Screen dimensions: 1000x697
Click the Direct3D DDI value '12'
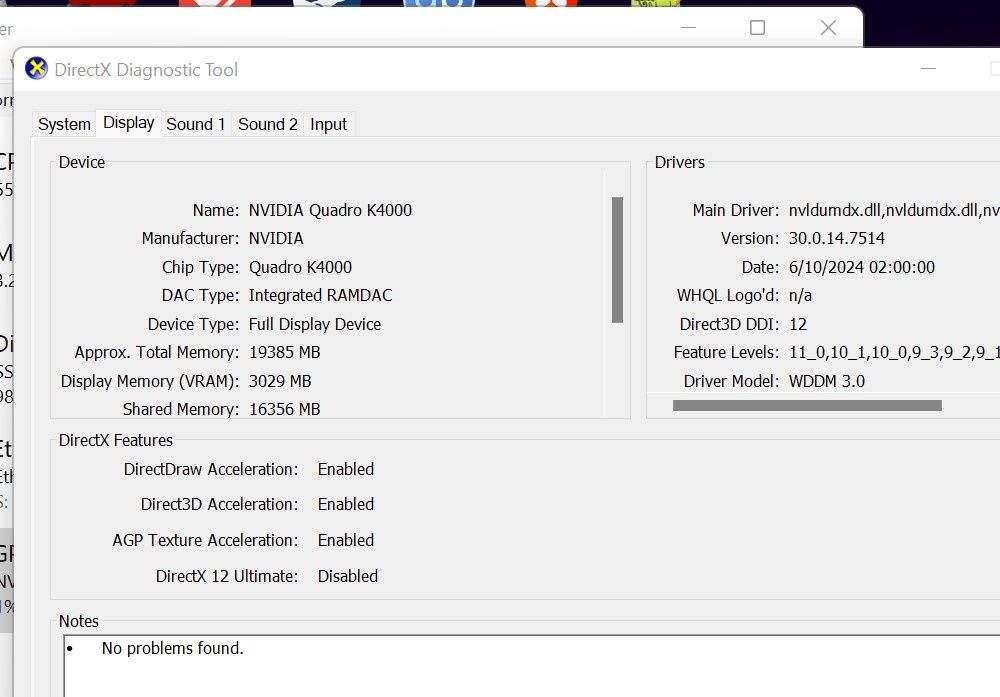point(798,324)
